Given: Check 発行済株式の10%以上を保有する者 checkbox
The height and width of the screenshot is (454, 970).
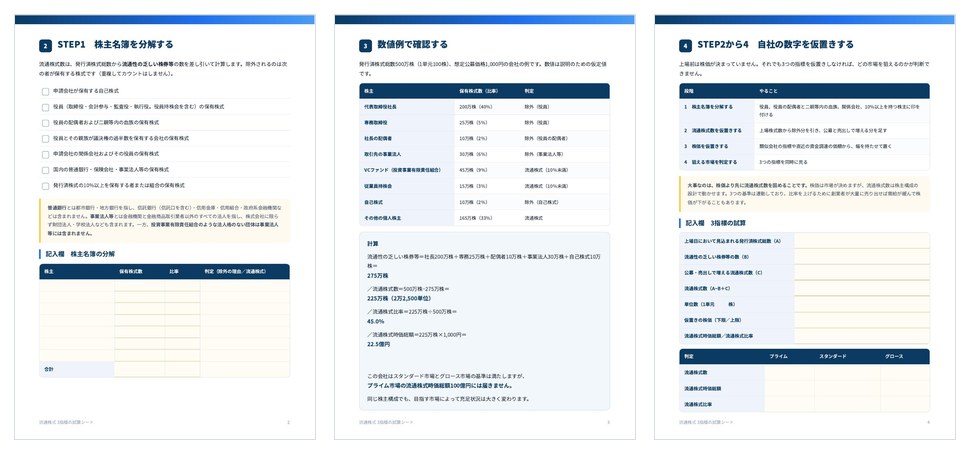Looking at the screenshot, I should tap(45, 186).
